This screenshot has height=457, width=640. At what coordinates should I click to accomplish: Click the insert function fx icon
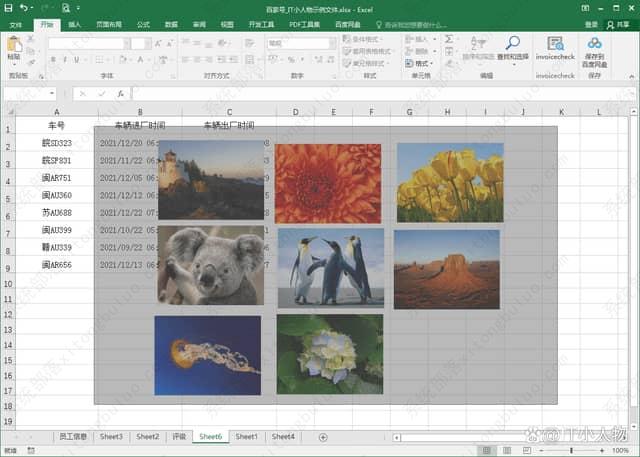click(120, 93)
